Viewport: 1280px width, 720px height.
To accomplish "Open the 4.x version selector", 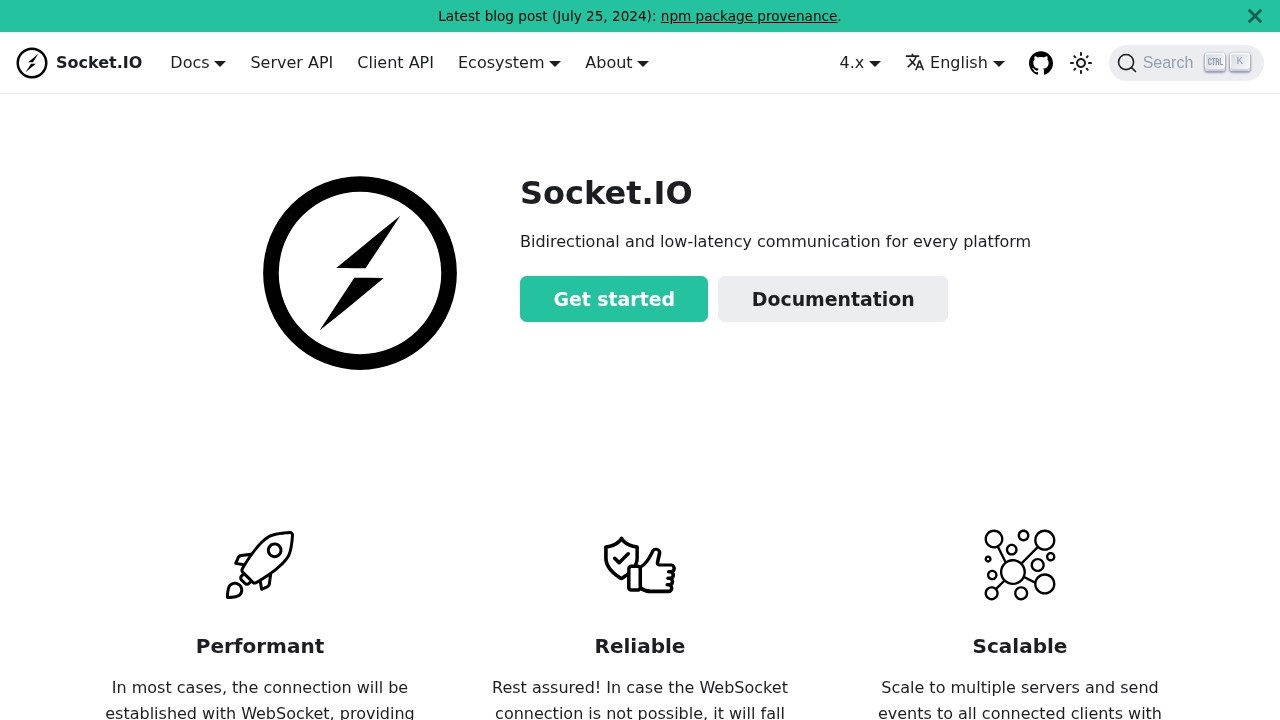I will (858, 62).
